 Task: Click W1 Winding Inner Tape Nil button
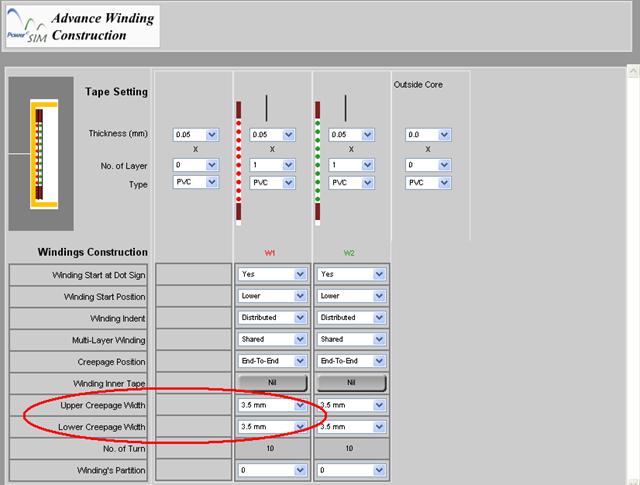pos(272,383)
